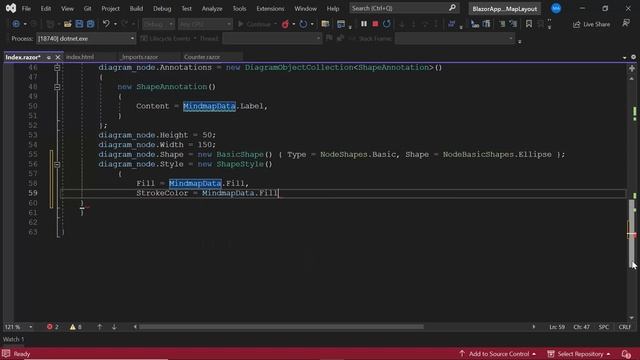Viewport: 640px width, 360px height.
Task: Click the horizontal scrollbar thumb
Action: click(281, 327)
